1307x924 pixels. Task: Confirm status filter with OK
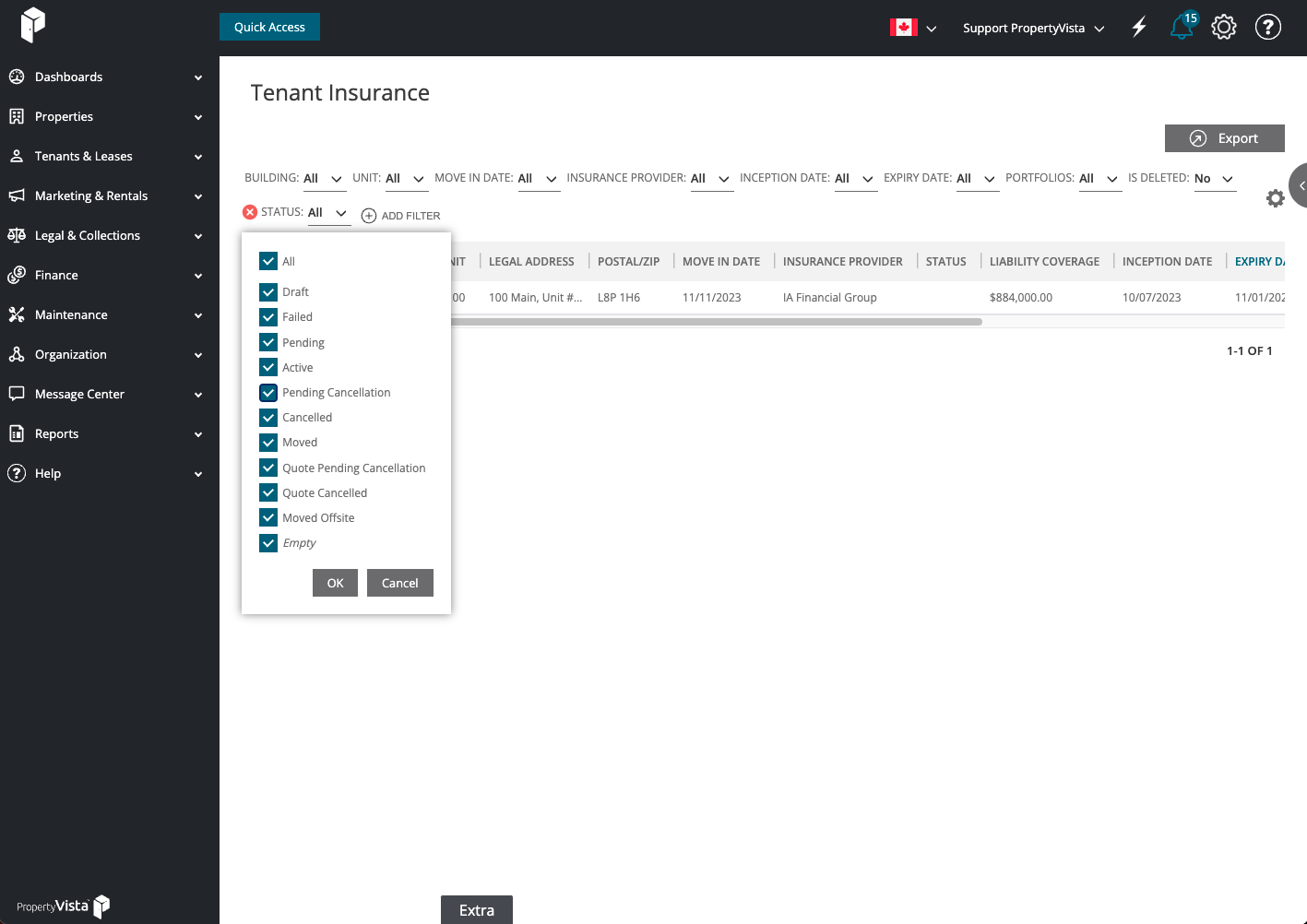click(335, 583)
